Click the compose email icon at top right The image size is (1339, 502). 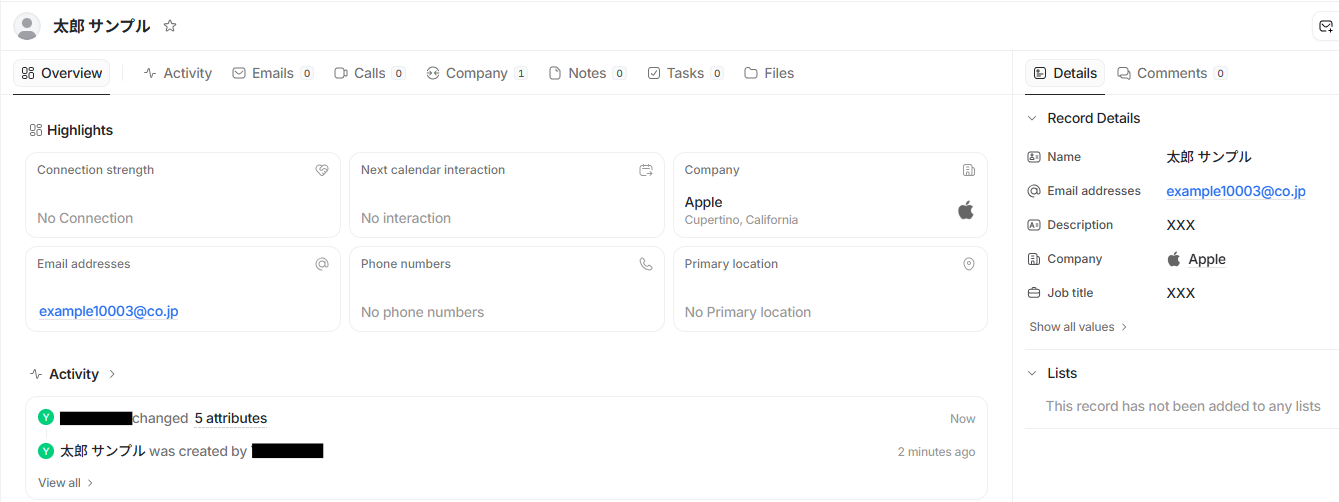point(1326,27)
